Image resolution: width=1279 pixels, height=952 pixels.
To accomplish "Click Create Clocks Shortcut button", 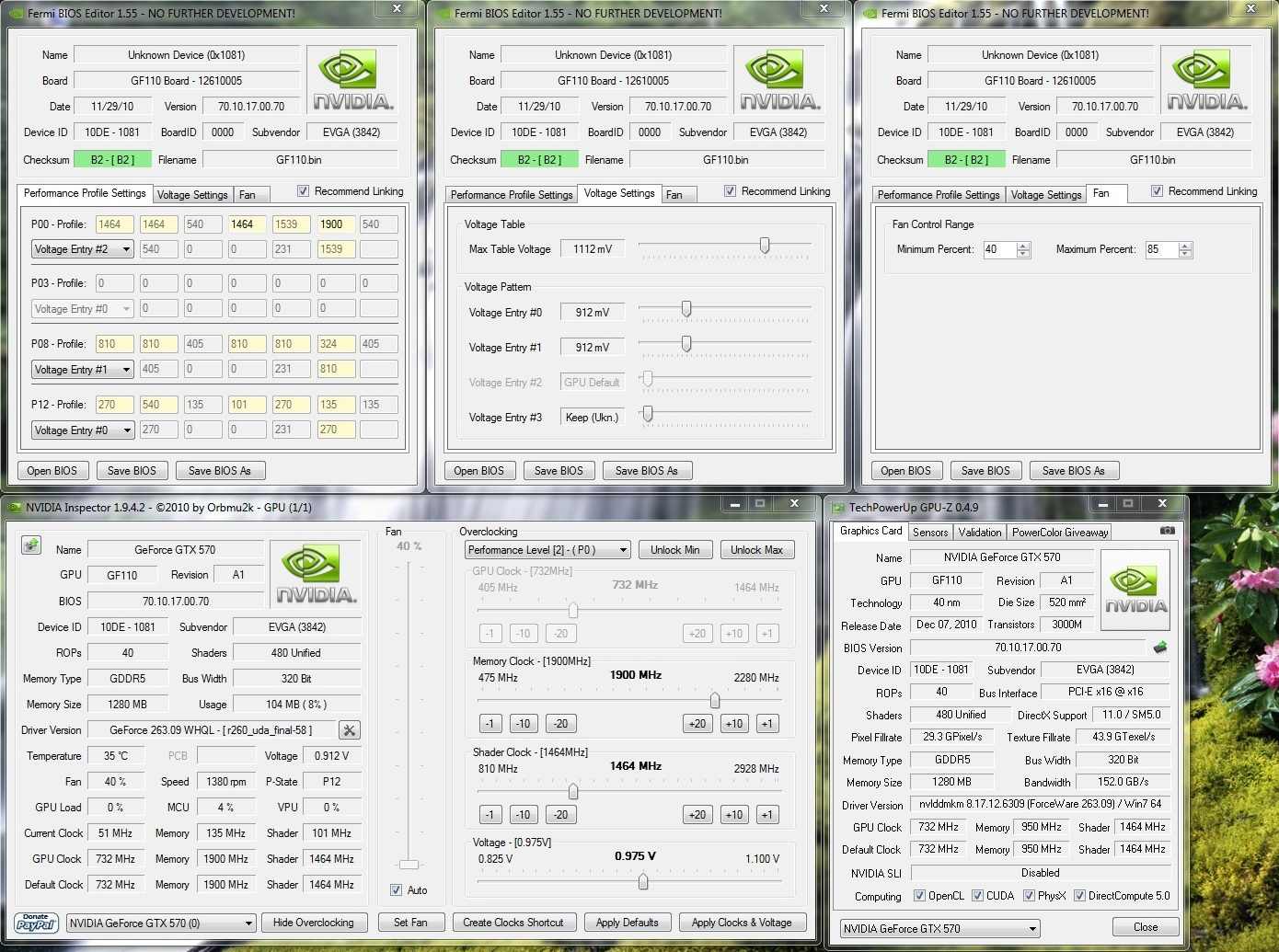I will (x=513, y=923).
